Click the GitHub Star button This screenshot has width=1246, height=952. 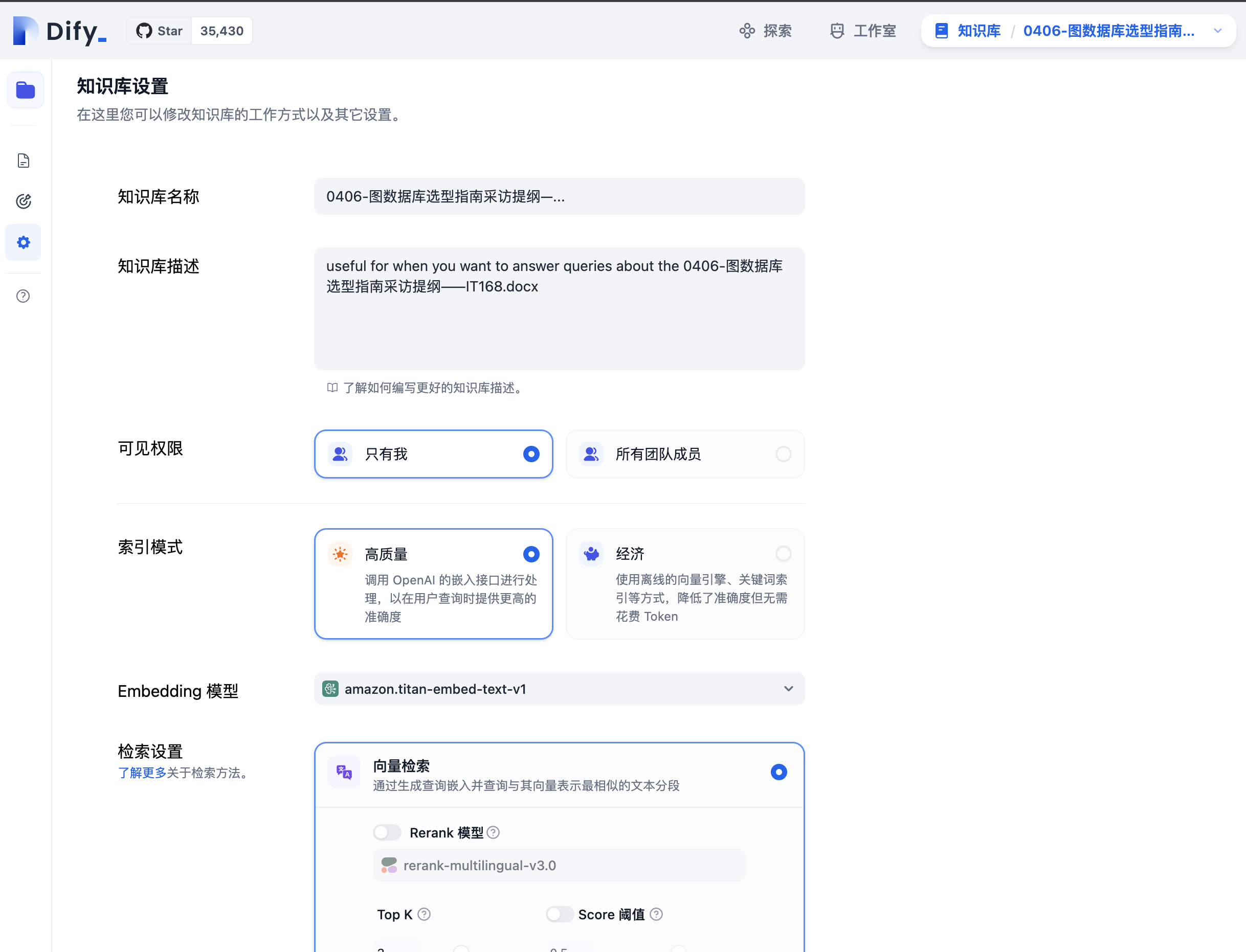click(159, 31)
